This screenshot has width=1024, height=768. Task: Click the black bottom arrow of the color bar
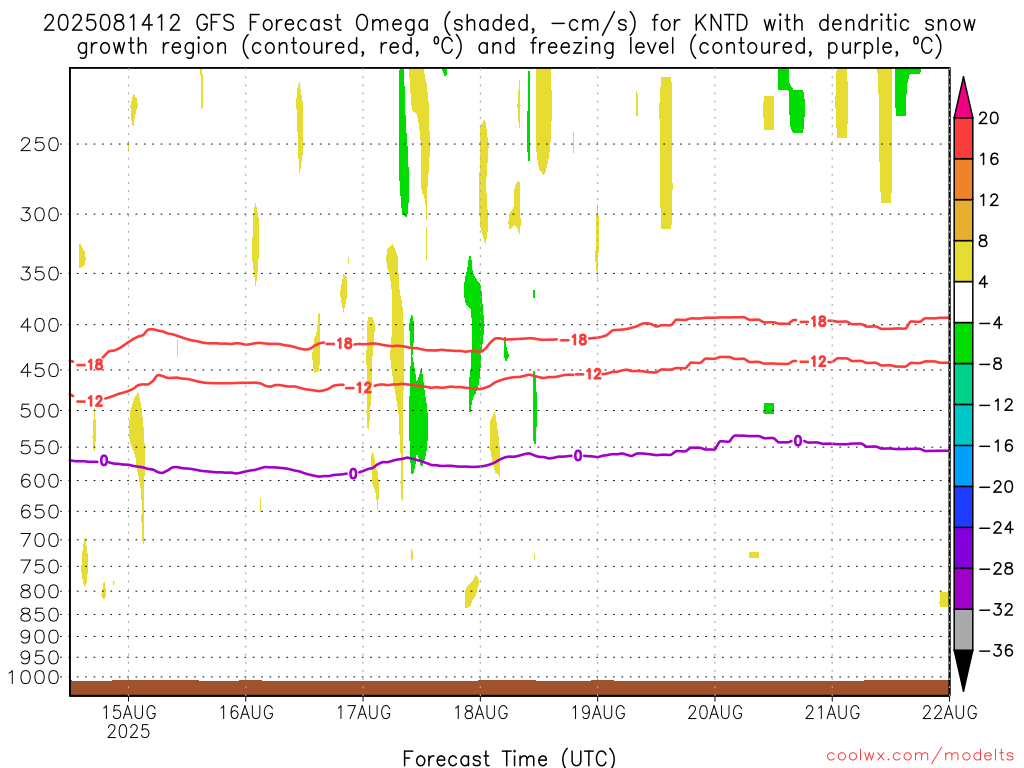click(963, 671)
